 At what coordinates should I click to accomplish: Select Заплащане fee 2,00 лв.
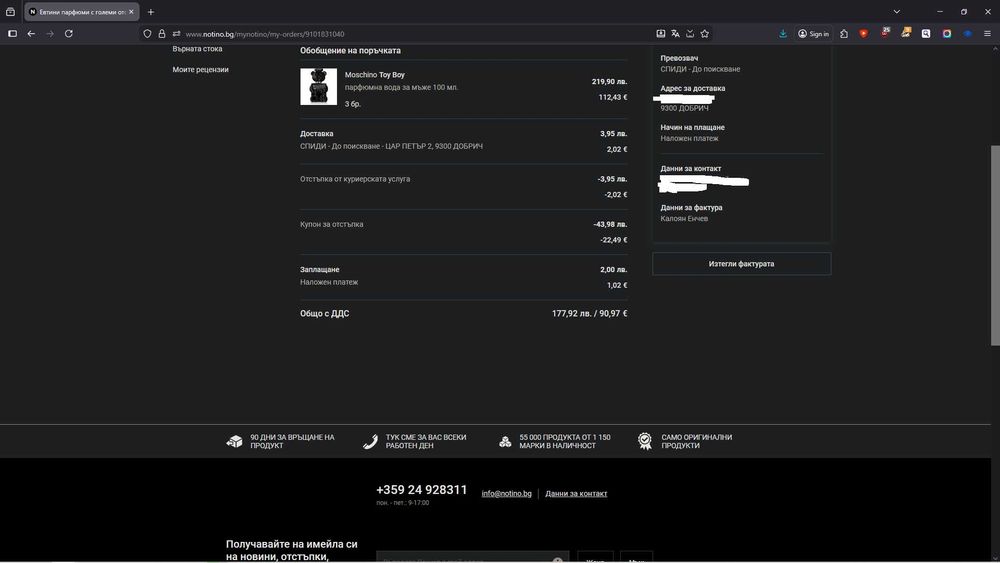point(614,270)
